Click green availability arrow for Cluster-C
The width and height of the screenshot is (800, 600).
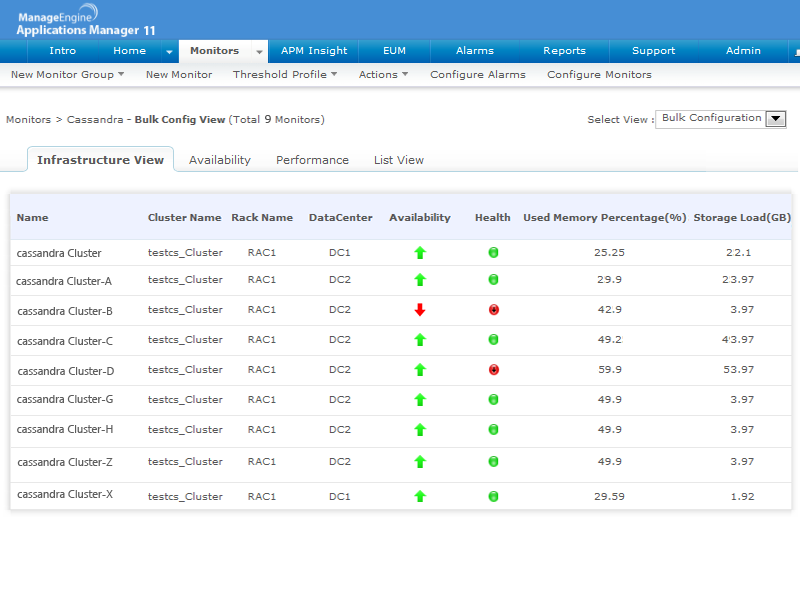420,340
